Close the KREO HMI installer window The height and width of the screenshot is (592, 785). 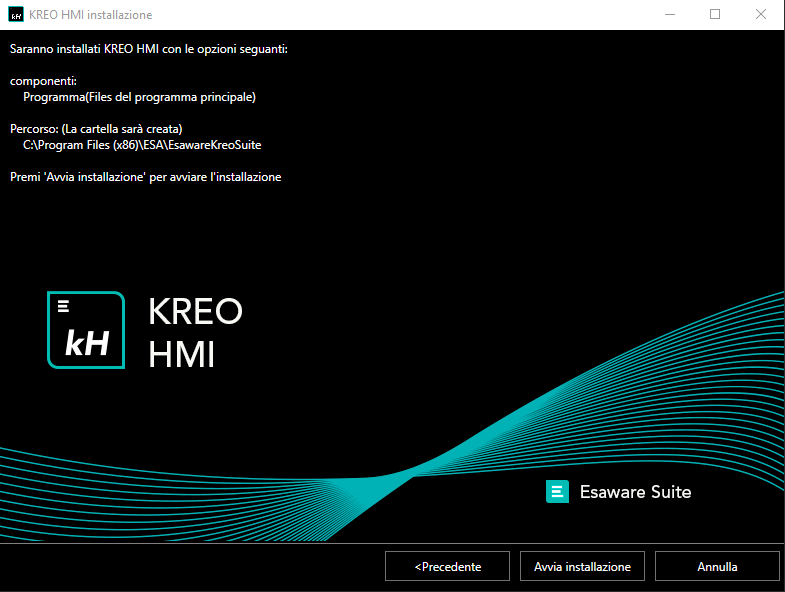[x=761, y=15]
